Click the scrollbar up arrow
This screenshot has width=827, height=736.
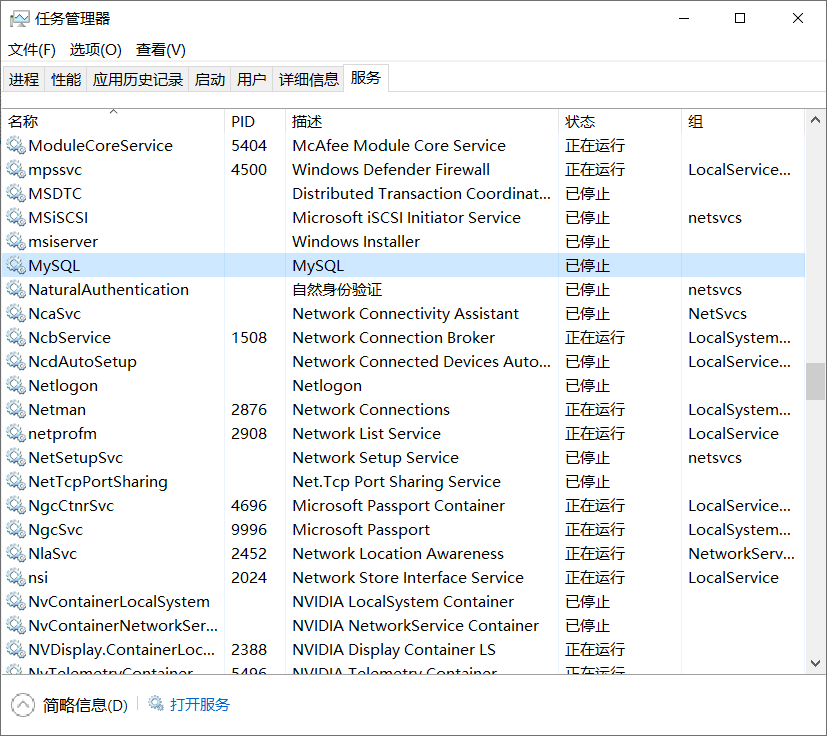pos(815,120)
